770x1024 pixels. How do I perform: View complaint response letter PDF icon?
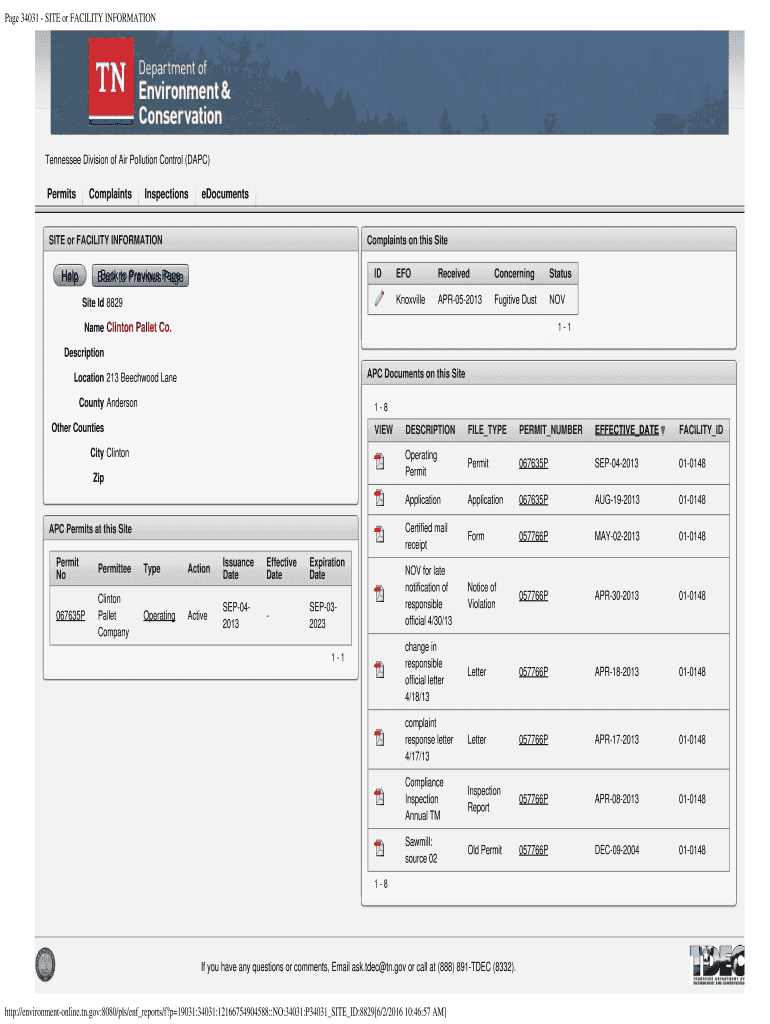pyautogui.click(x=379, y=739)
